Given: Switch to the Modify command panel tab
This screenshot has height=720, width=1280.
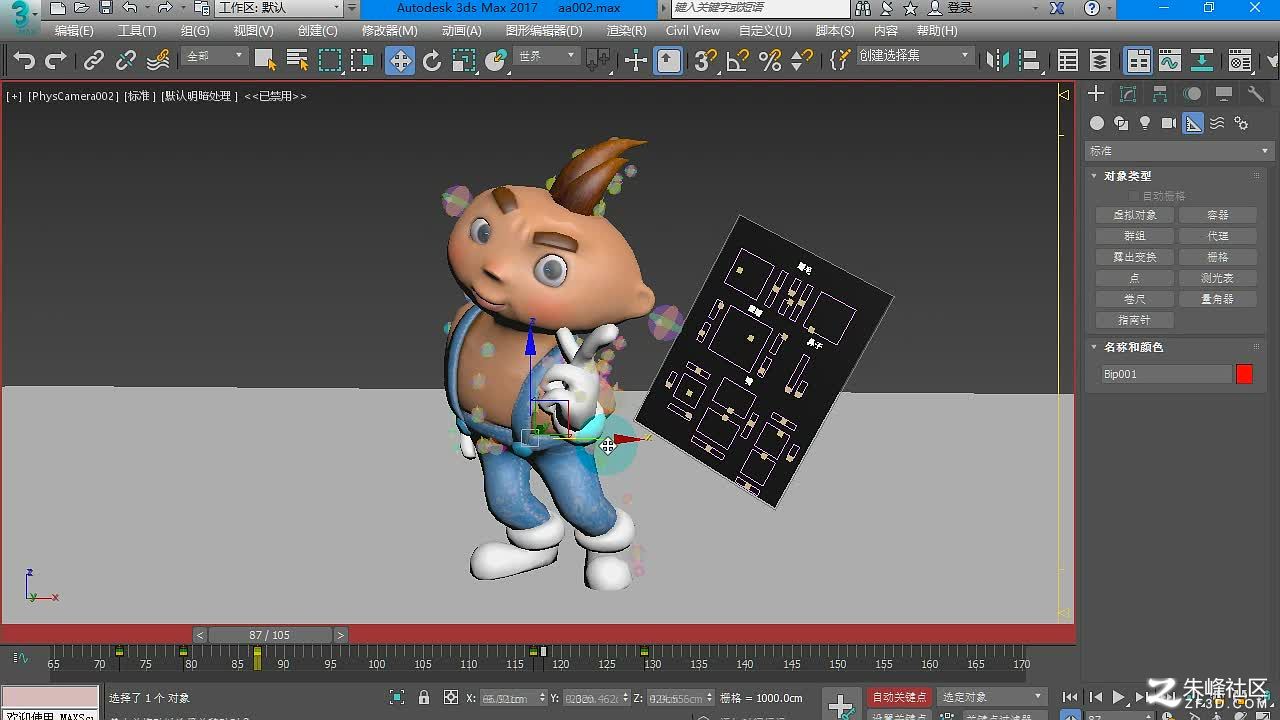Looking at the screenshot, I should pos(1128,94).
